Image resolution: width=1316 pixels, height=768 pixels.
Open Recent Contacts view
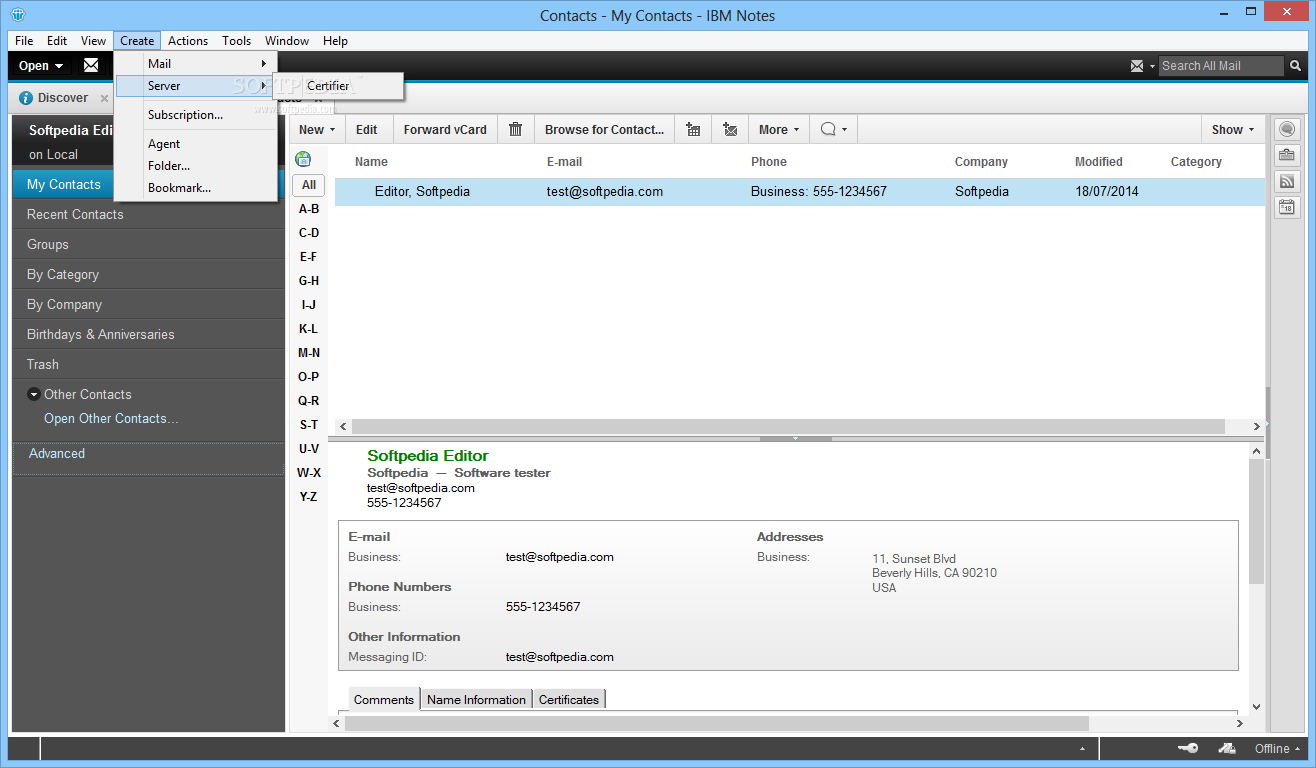149,214
